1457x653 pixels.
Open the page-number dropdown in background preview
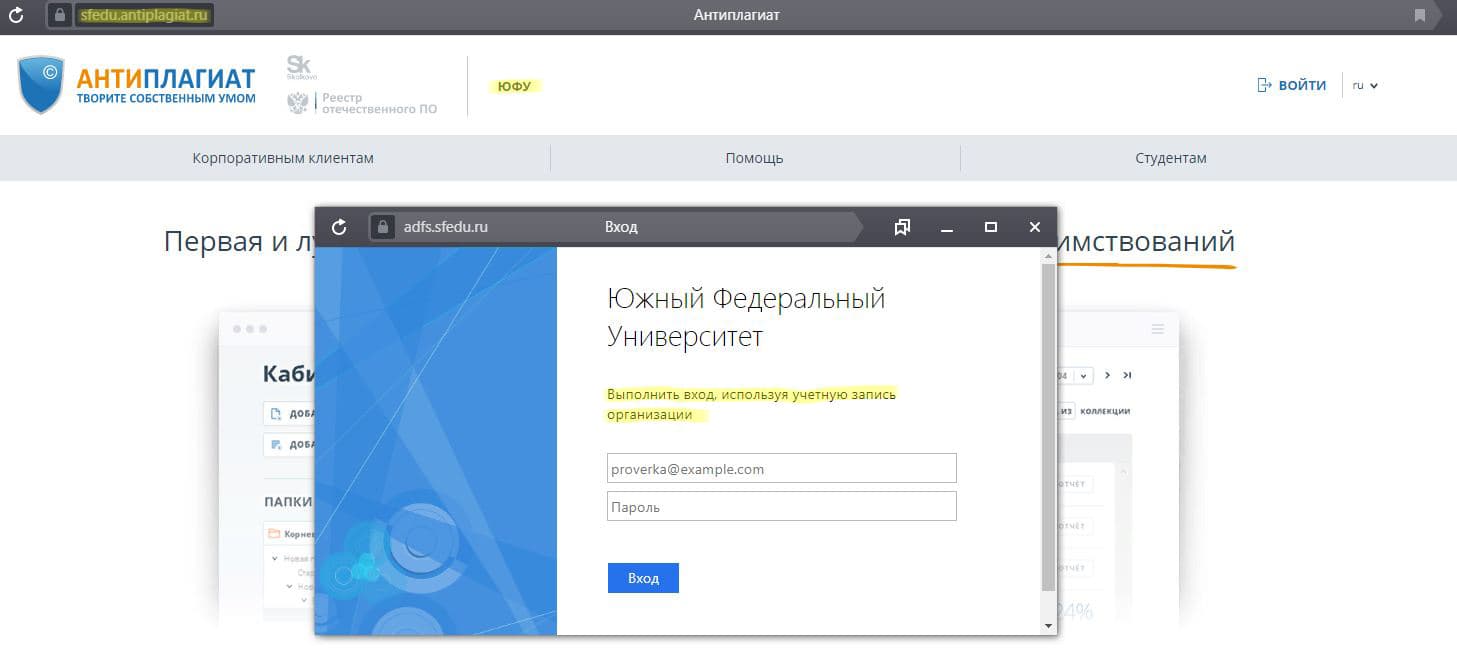[x=1083, y=375]
